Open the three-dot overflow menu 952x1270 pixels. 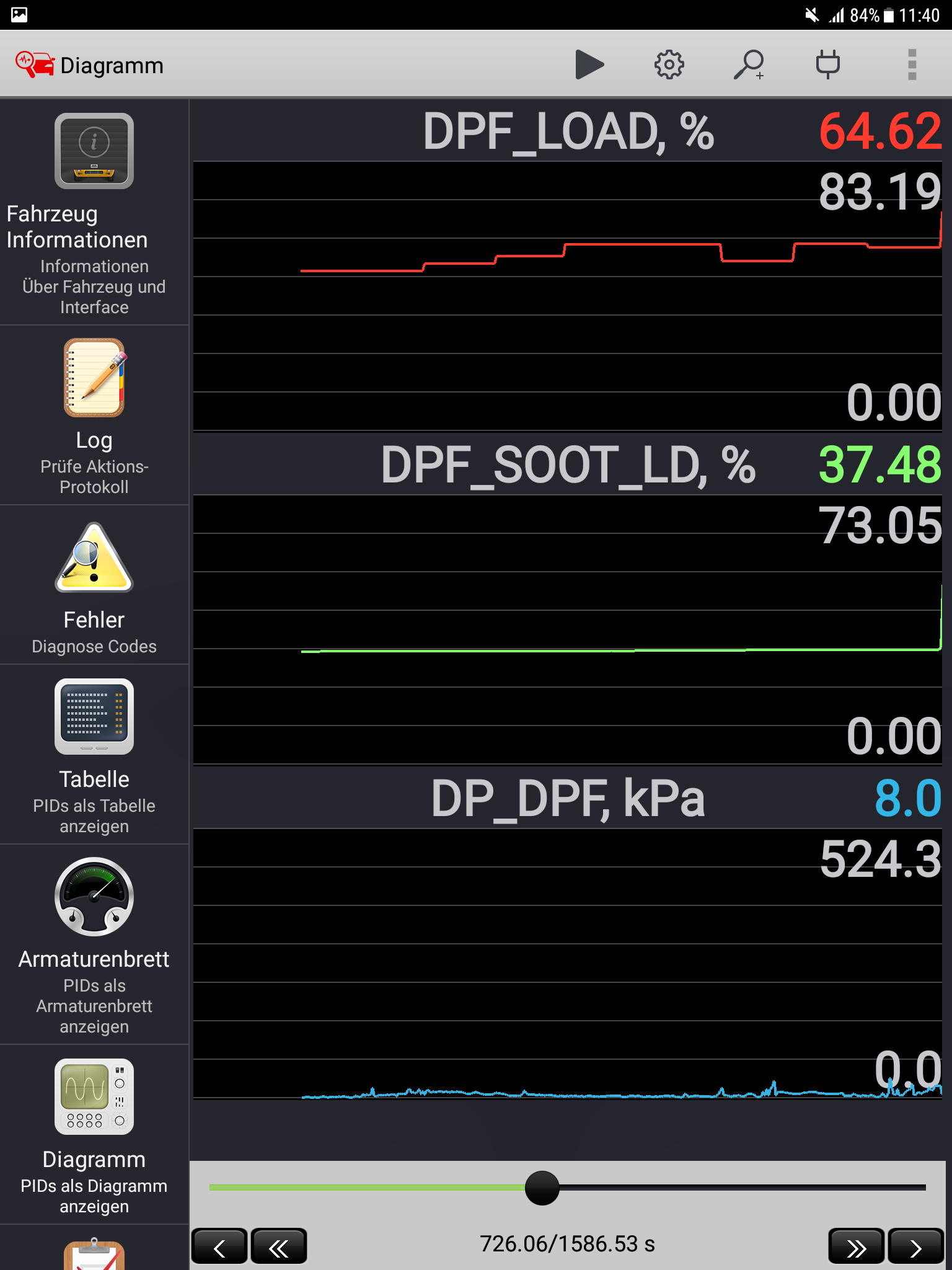[x=912, y=64]
